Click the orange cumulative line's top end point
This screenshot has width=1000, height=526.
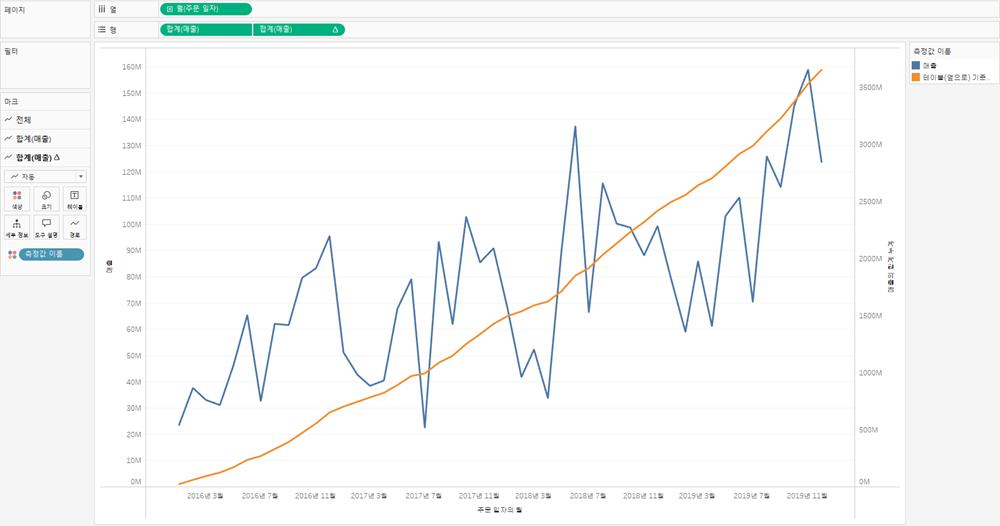pos(821,69)
